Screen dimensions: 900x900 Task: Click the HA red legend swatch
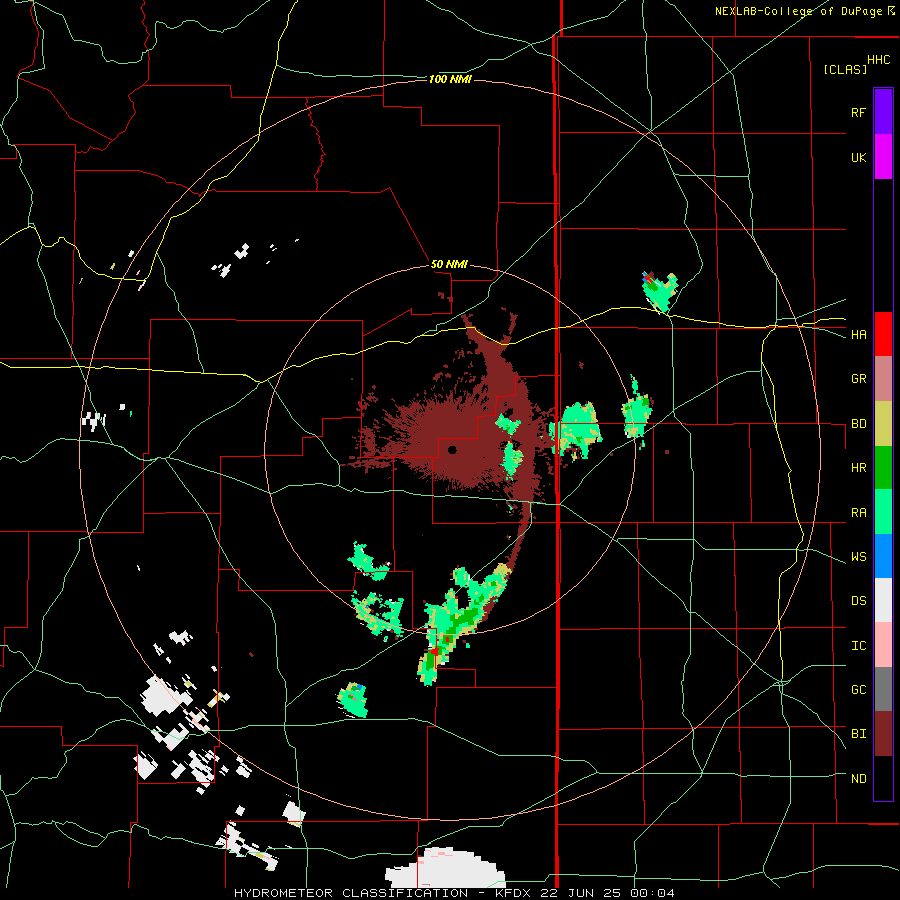point(883,334)
